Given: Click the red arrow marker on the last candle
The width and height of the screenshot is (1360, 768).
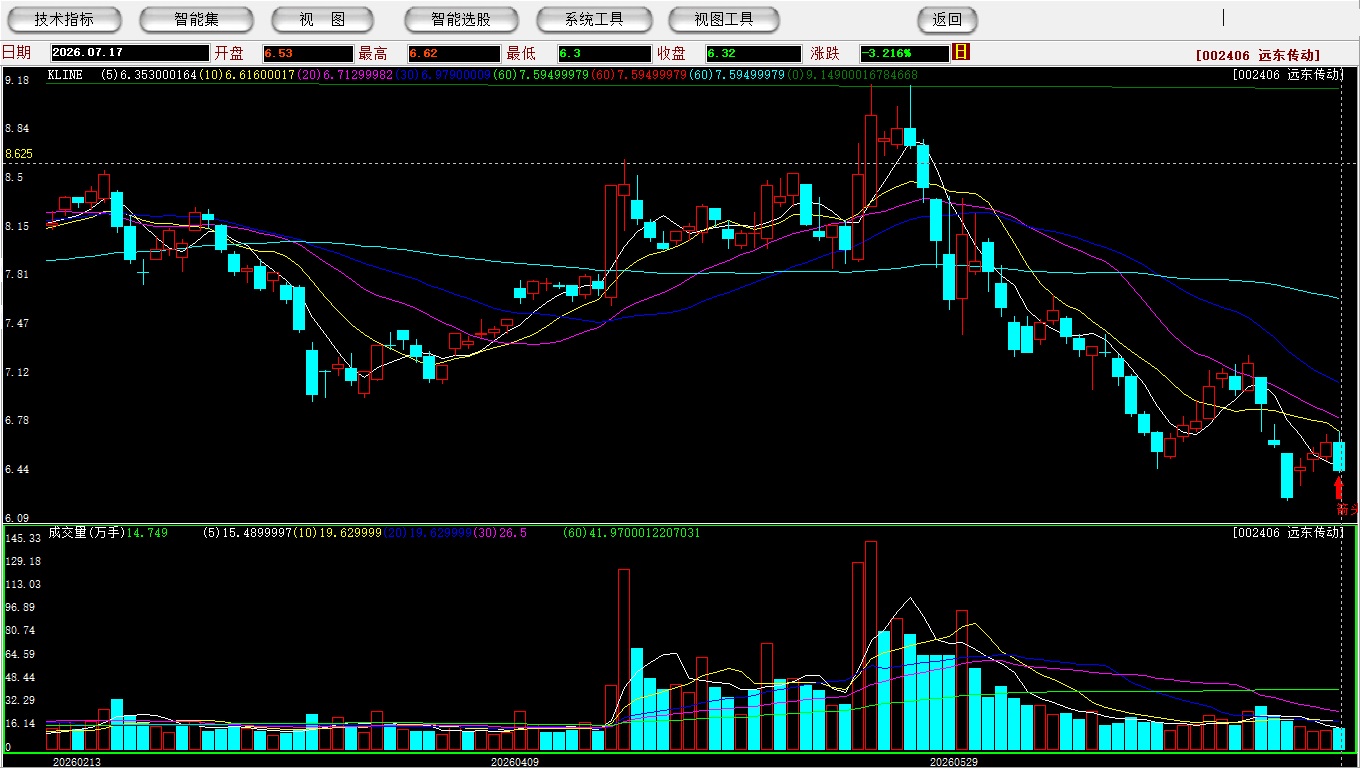Looking at the screenshot, I should click(x=1339, y=488).
